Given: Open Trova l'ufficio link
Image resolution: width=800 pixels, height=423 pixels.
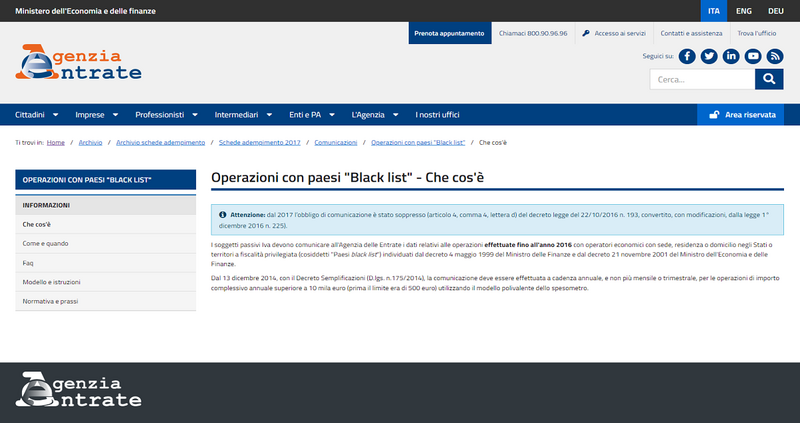Looking at the screenshot, I should click(757, 33).
